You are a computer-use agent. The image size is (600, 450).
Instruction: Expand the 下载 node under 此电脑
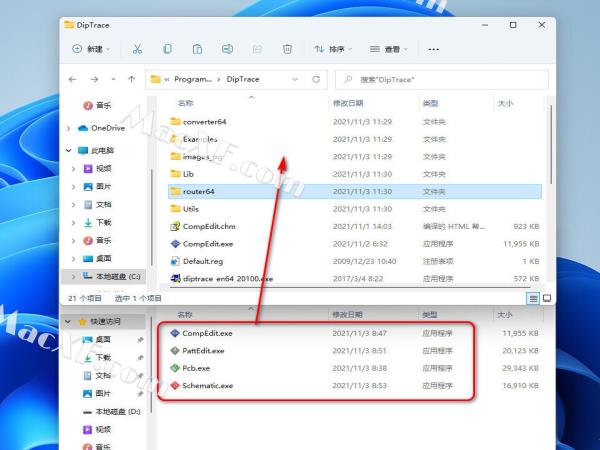(x=73, y=222)
